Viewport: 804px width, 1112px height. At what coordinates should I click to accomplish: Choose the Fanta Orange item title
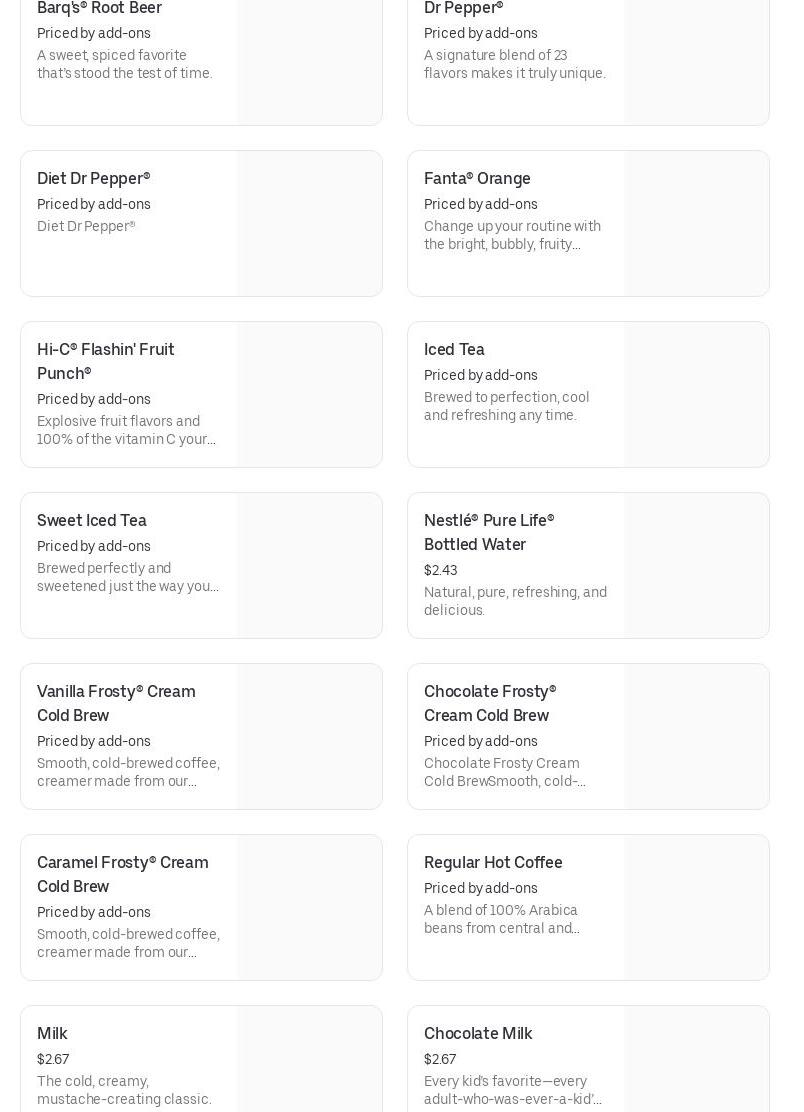click(477, 179)
